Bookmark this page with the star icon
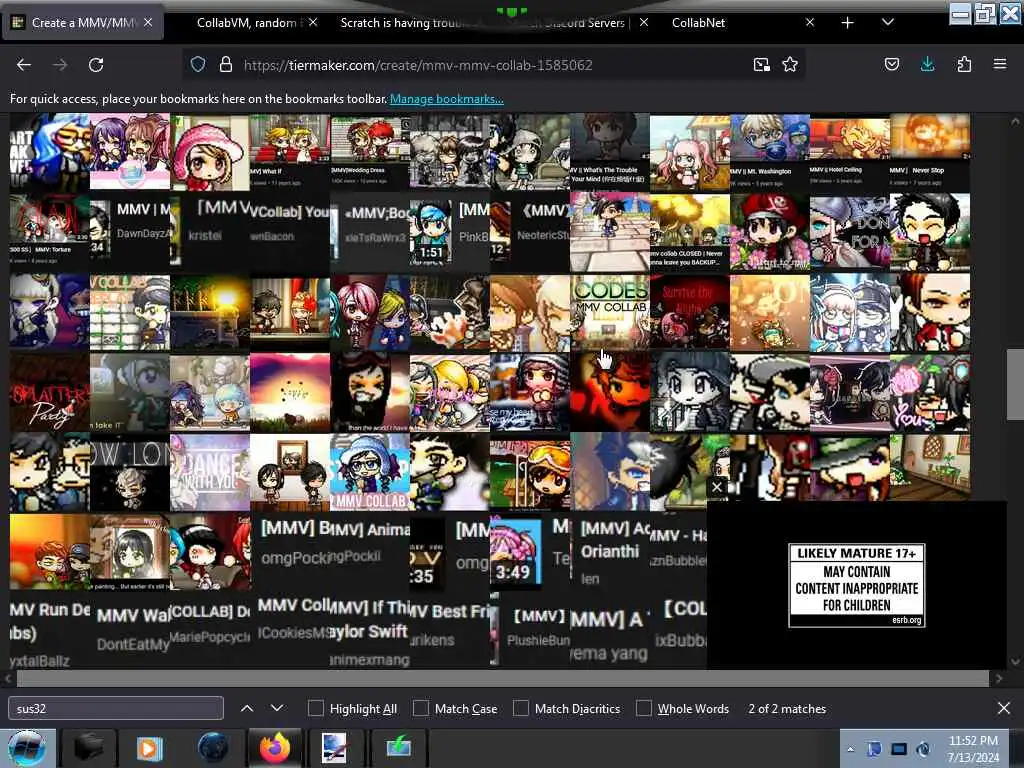 [790, 65]
